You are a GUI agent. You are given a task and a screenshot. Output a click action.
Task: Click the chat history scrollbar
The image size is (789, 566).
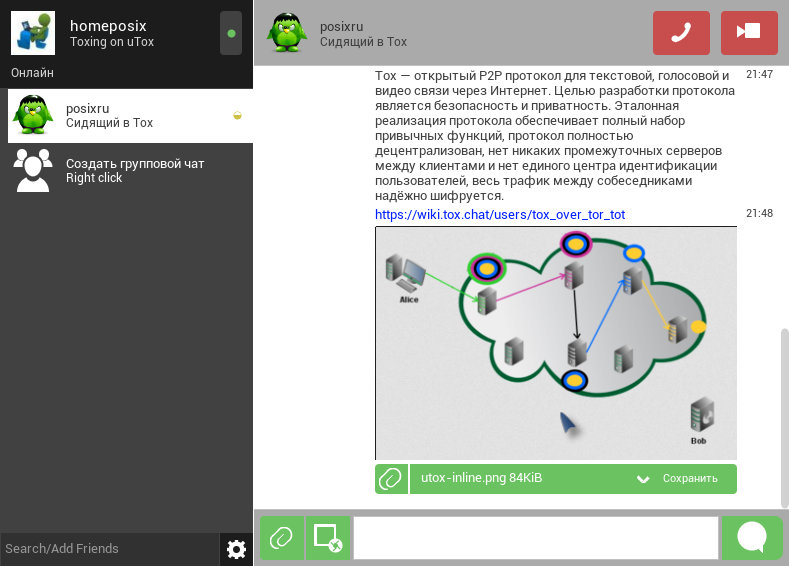784,418
